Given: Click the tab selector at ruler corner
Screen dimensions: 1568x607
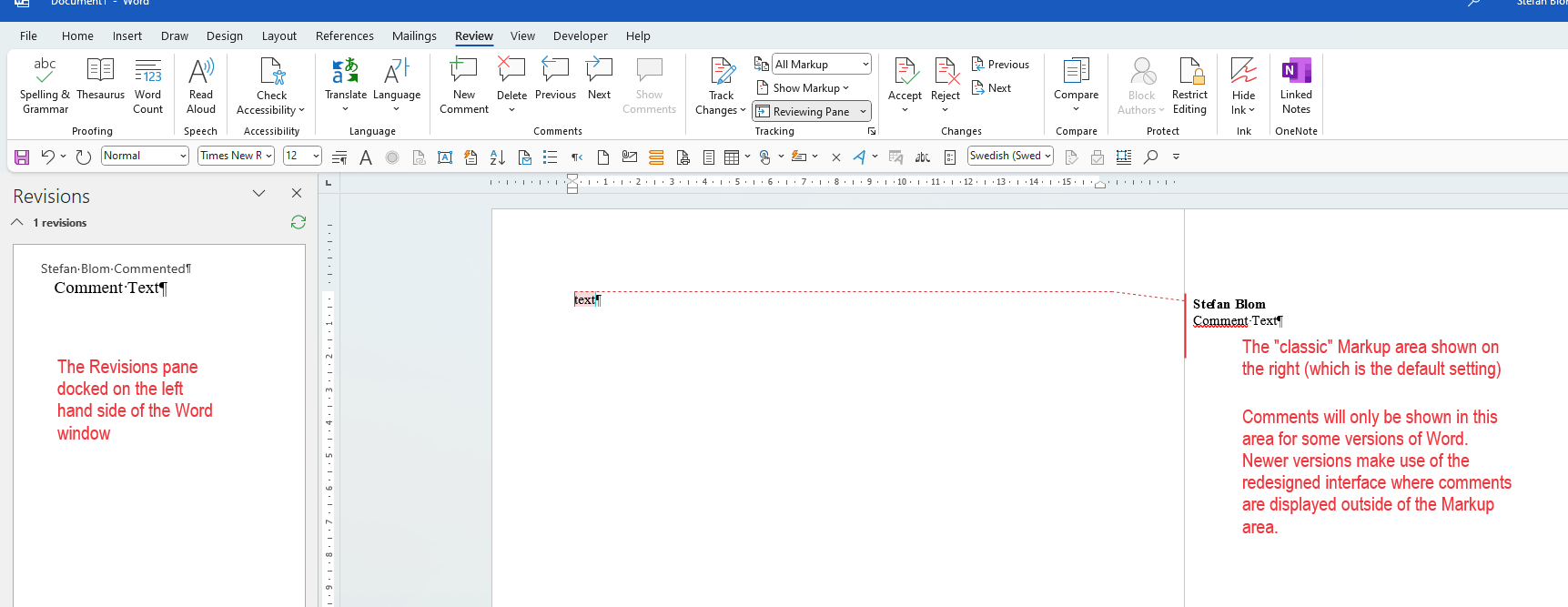Looking at the screenshot, I should [x=328, y=183].
